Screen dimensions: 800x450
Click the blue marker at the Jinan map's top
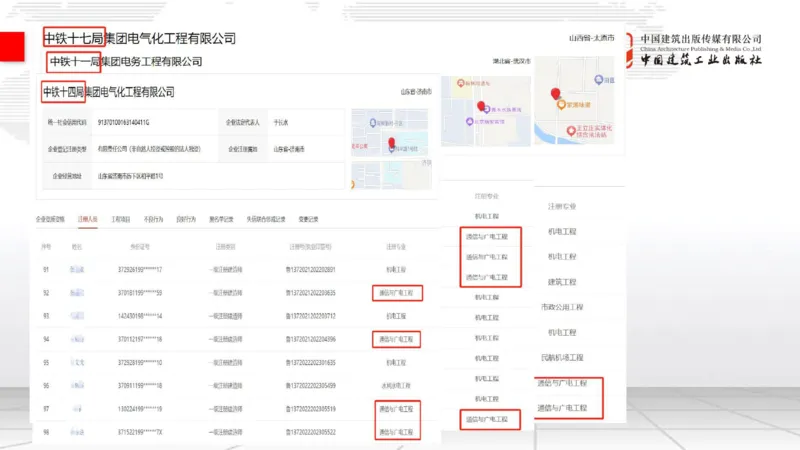point(373,123)
